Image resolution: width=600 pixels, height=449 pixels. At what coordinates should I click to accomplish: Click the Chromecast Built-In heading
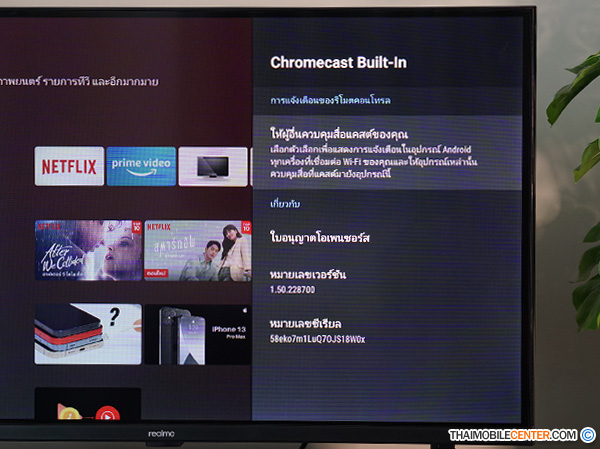tap(338, 62)
